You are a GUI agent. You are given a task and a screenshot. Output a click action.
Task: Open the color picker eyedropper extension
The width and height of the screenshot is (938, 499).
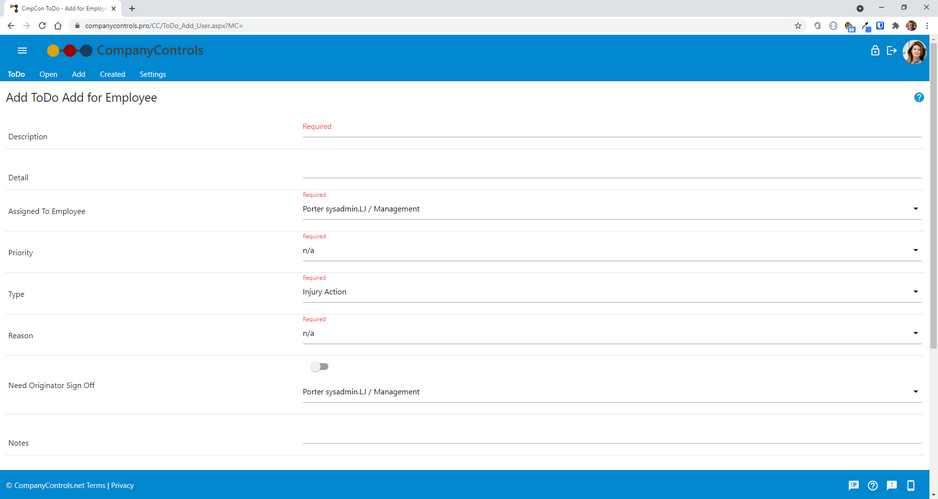pos(865,26)
